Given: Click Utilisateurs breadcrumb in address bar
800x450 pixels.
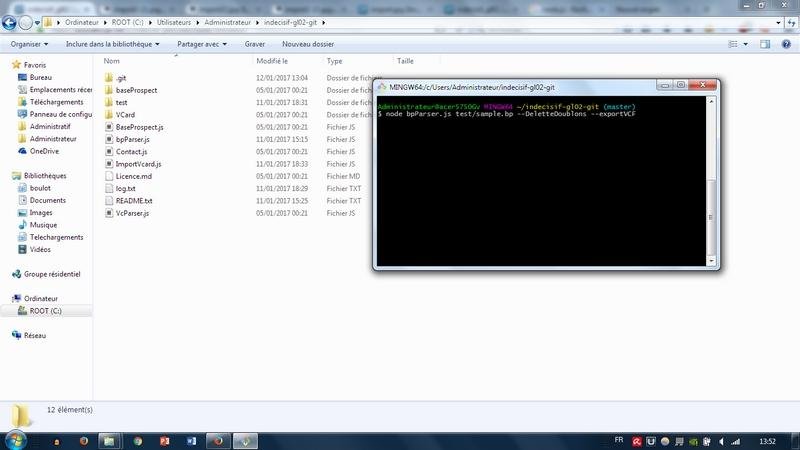Looking at the screenshot, I should 173,22.
